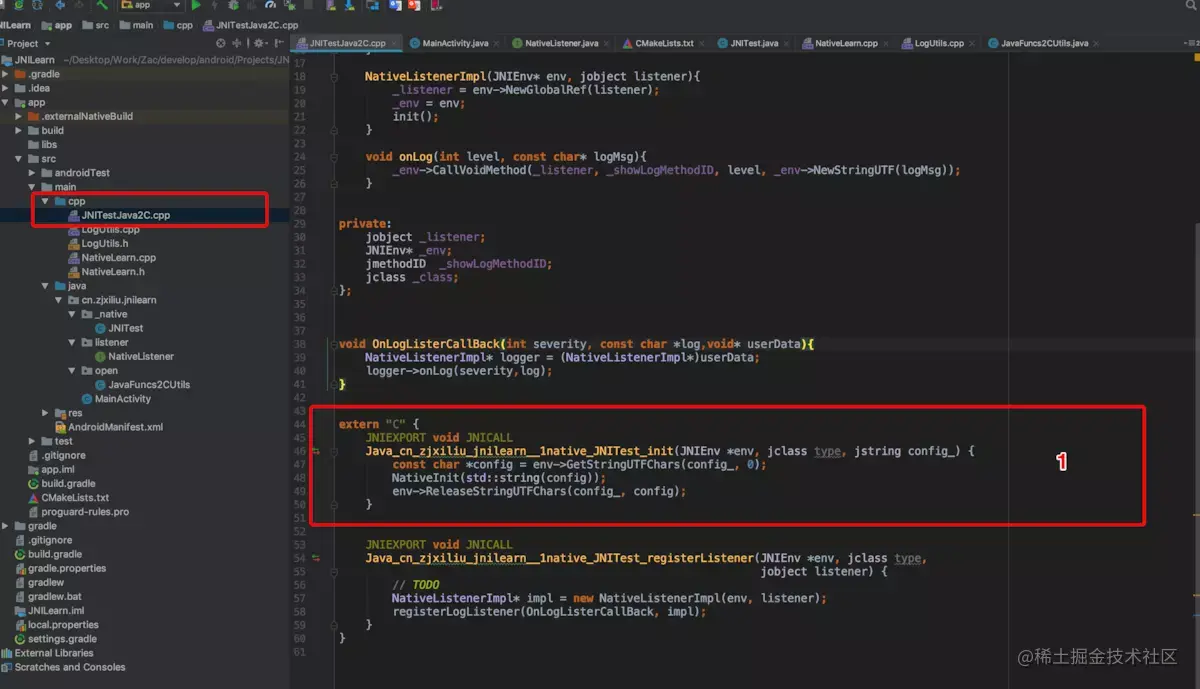
Task: Close the MainActivity.java tab
Action: 497,43
